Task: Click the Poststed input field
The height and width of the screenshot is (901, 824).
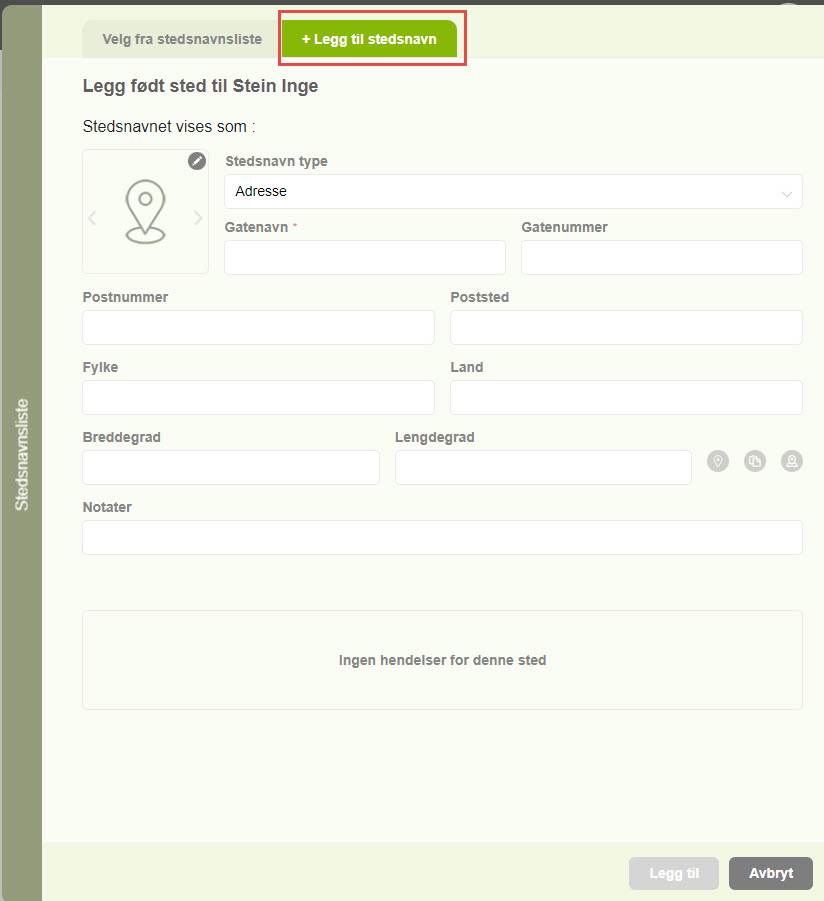Action: click(626, 327)
